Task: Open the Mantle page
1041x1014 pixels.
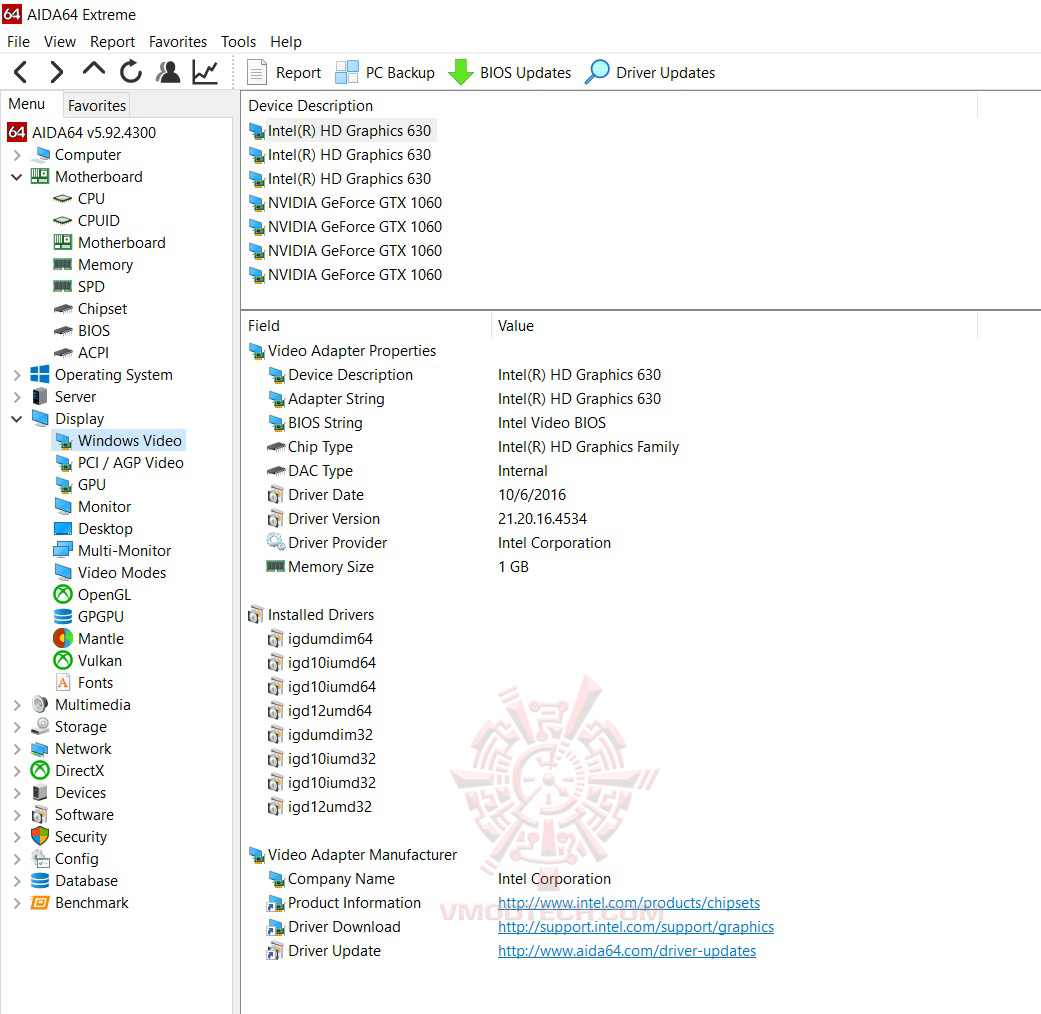Action: tap(89, 638)
